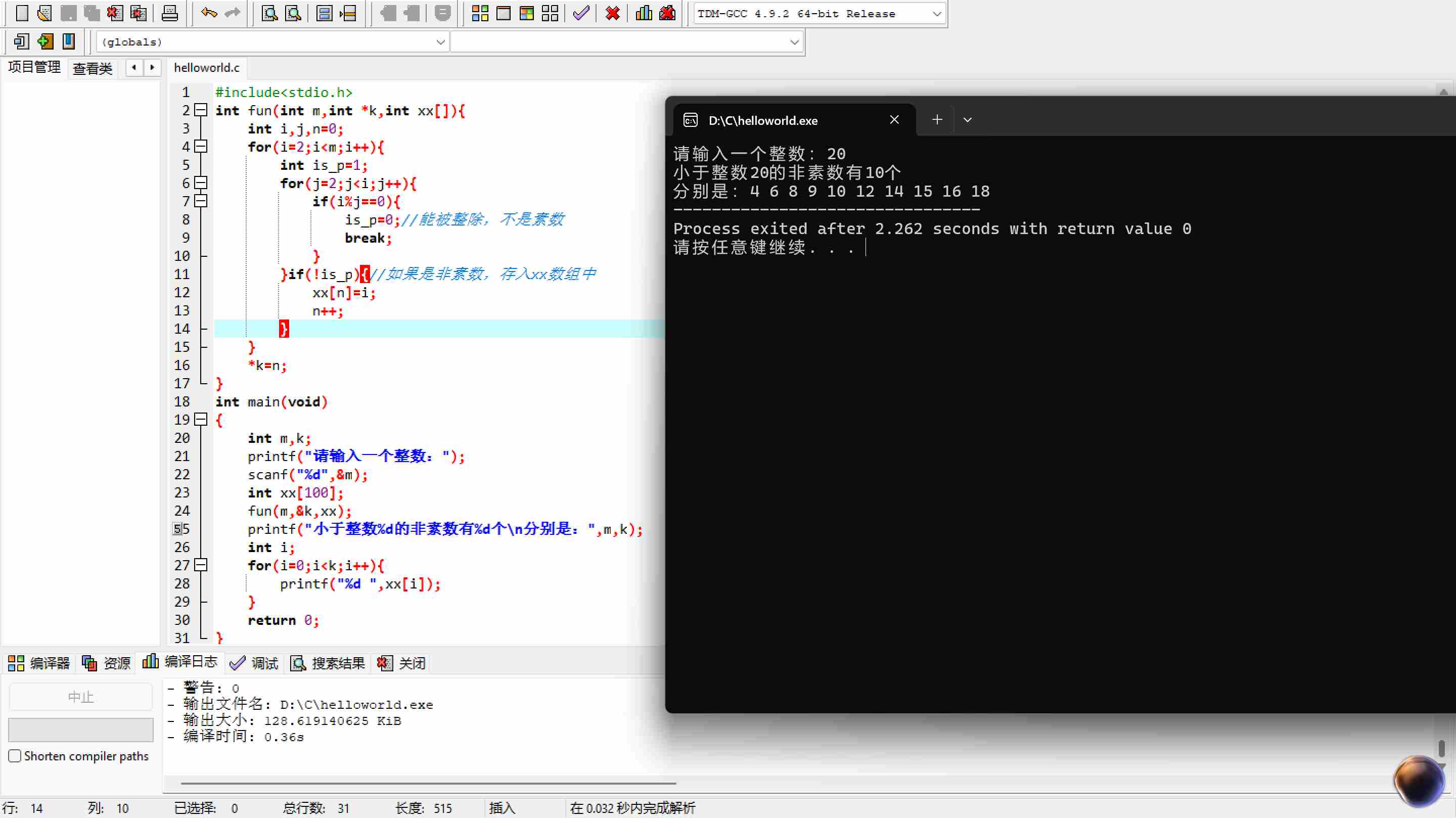This screenshot has height=818, width=1456.
Task: Click the New file blank page icon
Action: (22, 13)
